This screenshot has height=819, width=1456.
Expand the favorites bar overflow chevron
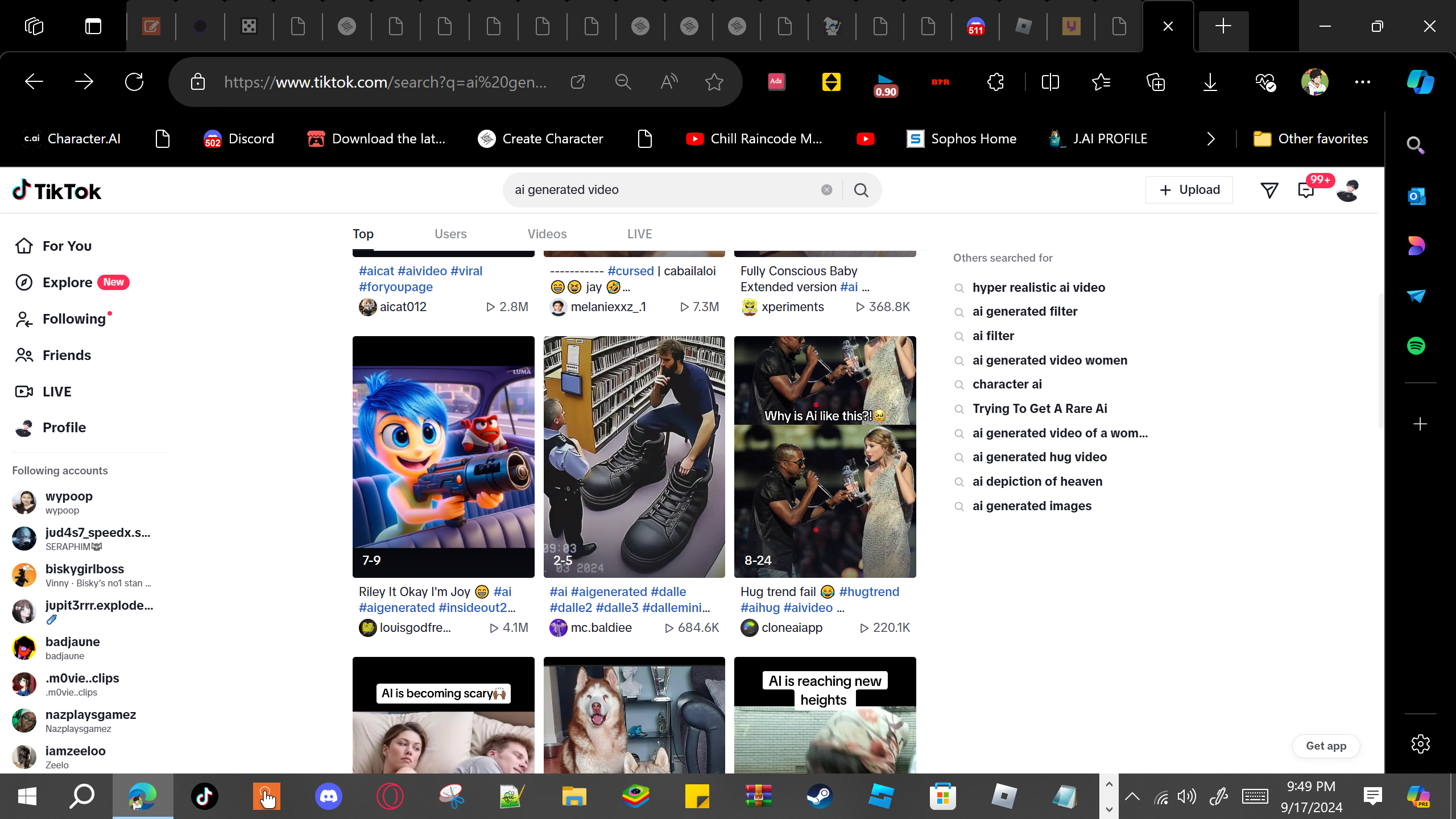click(1211, 139)
